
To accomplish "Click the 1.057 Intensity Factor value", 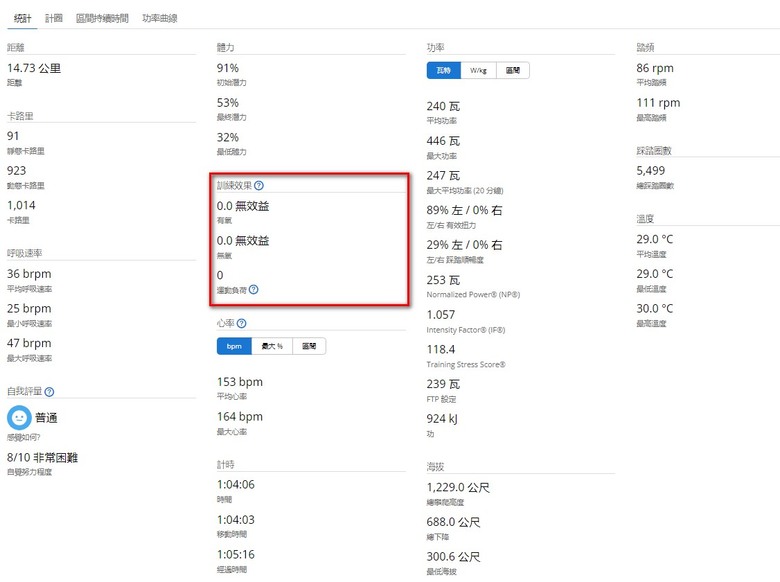I will [441, 315].
